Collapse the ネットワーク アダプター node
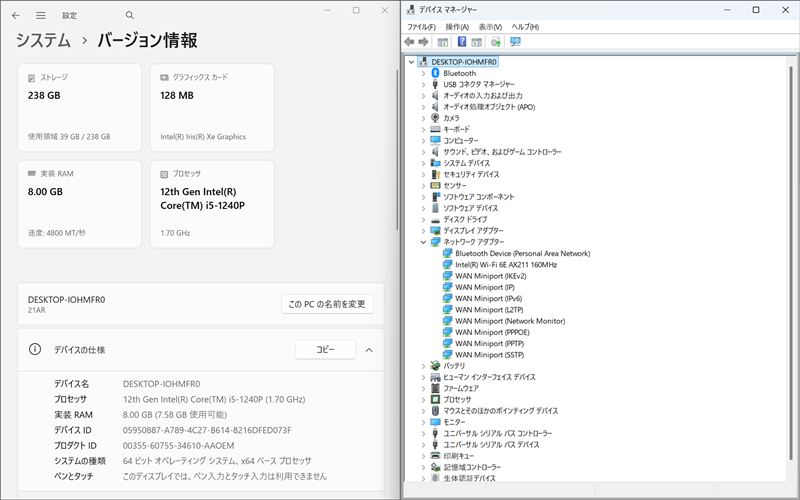 coord(423,242)
